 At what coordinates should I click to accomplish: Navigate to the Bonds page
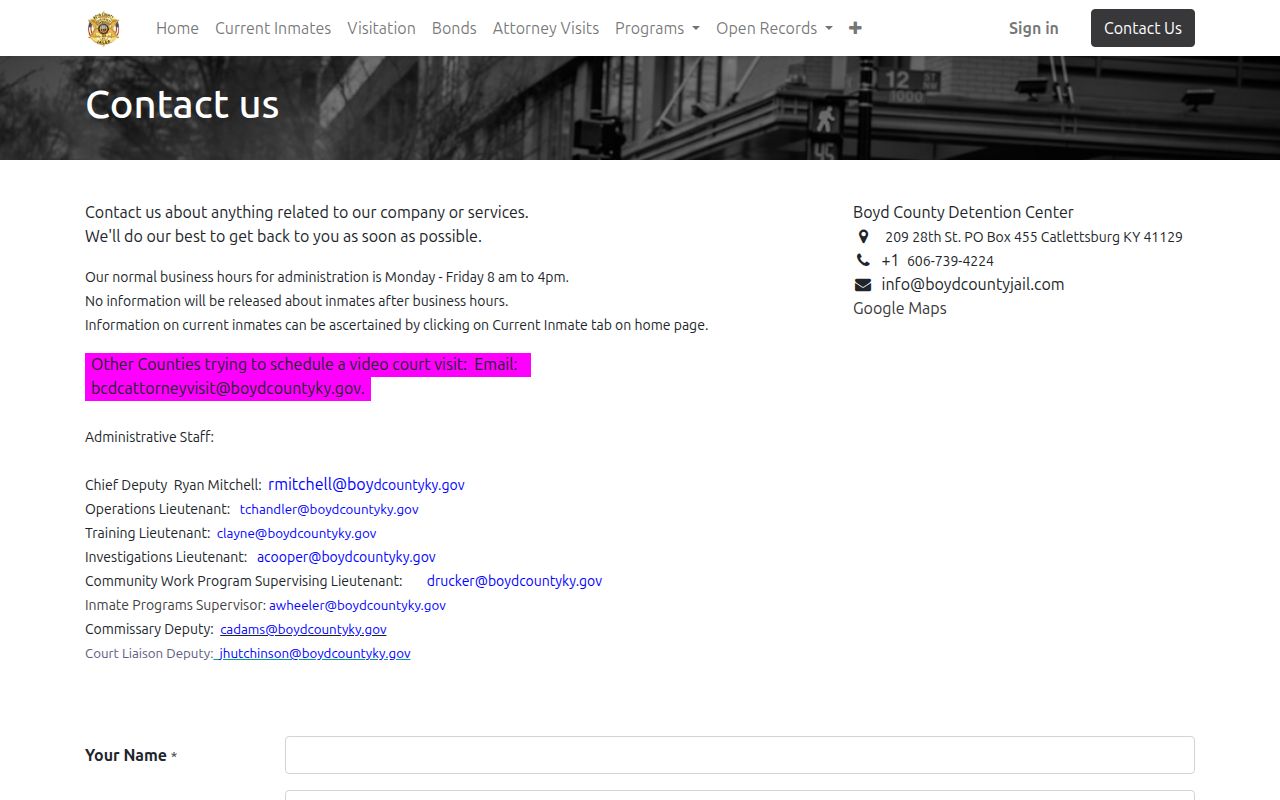[x=454, y=28]
